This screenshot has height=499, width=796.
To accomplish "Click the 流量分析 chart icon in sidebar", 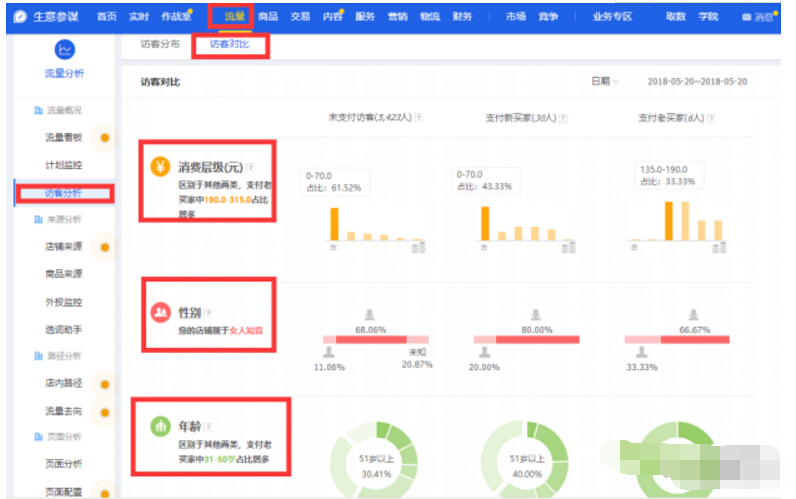I will [64, 49].
